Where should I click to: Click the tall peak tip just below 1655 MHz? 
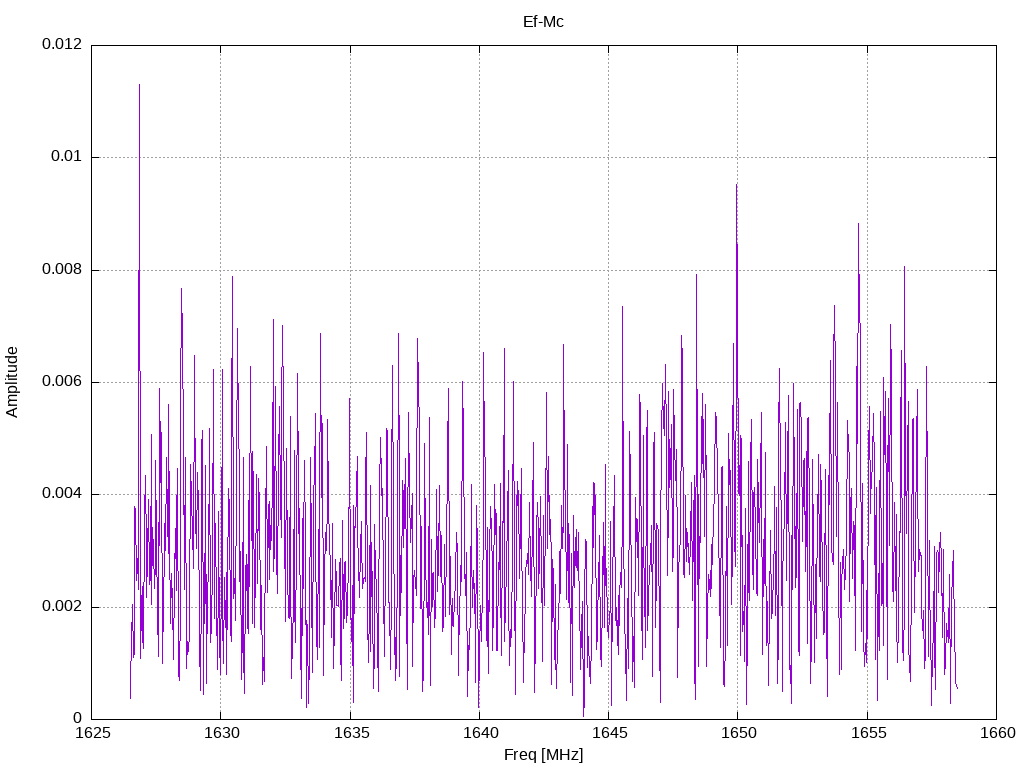pyautogui.click(x=858, y=224)
